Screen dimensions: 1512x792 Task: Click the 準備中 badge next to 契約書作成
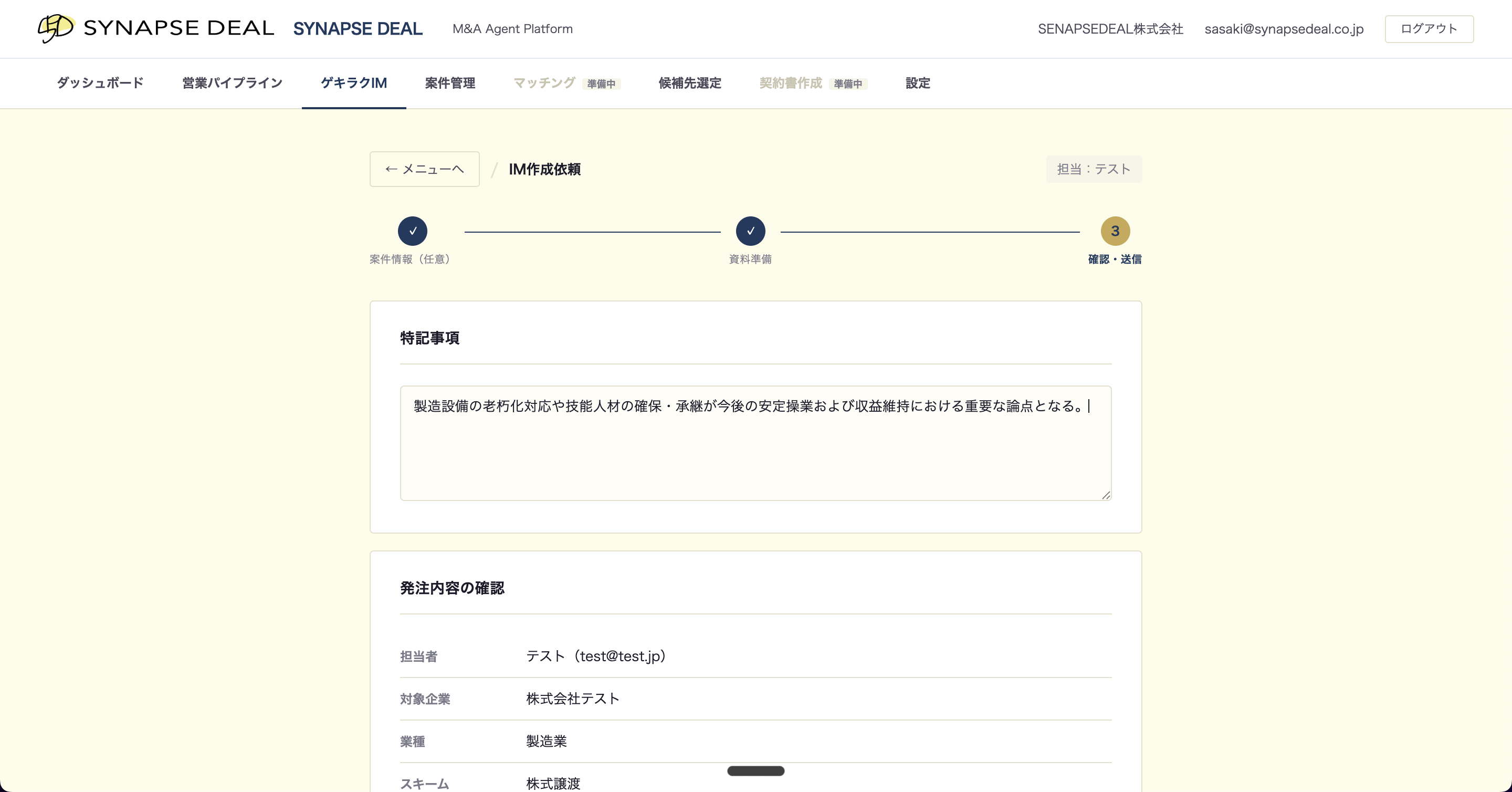(847, 84)
